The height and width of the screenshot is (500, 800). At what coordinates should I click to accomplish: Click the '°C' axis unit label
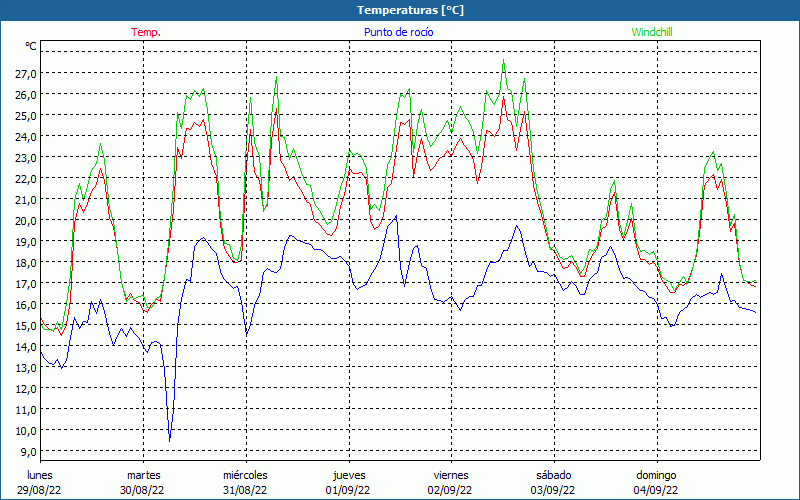click(x=31, y=46)
